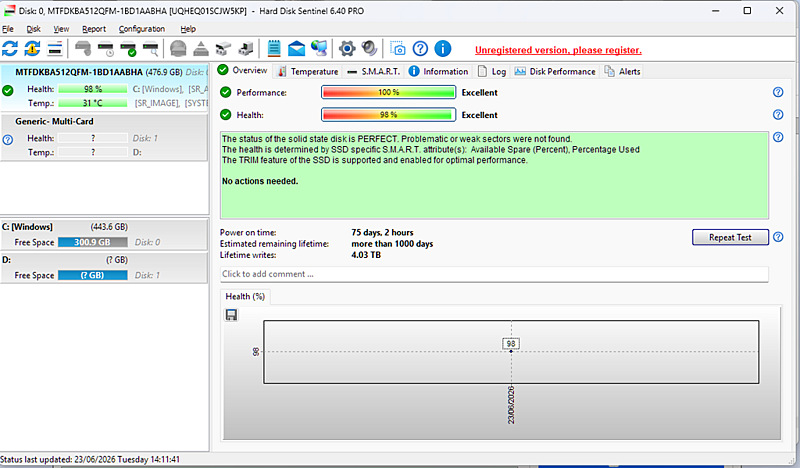The height and width of the screenshot is (468, 800).
Task: Click the '4.03 TB' lifetime writes value
Action: tap(366, 255)
